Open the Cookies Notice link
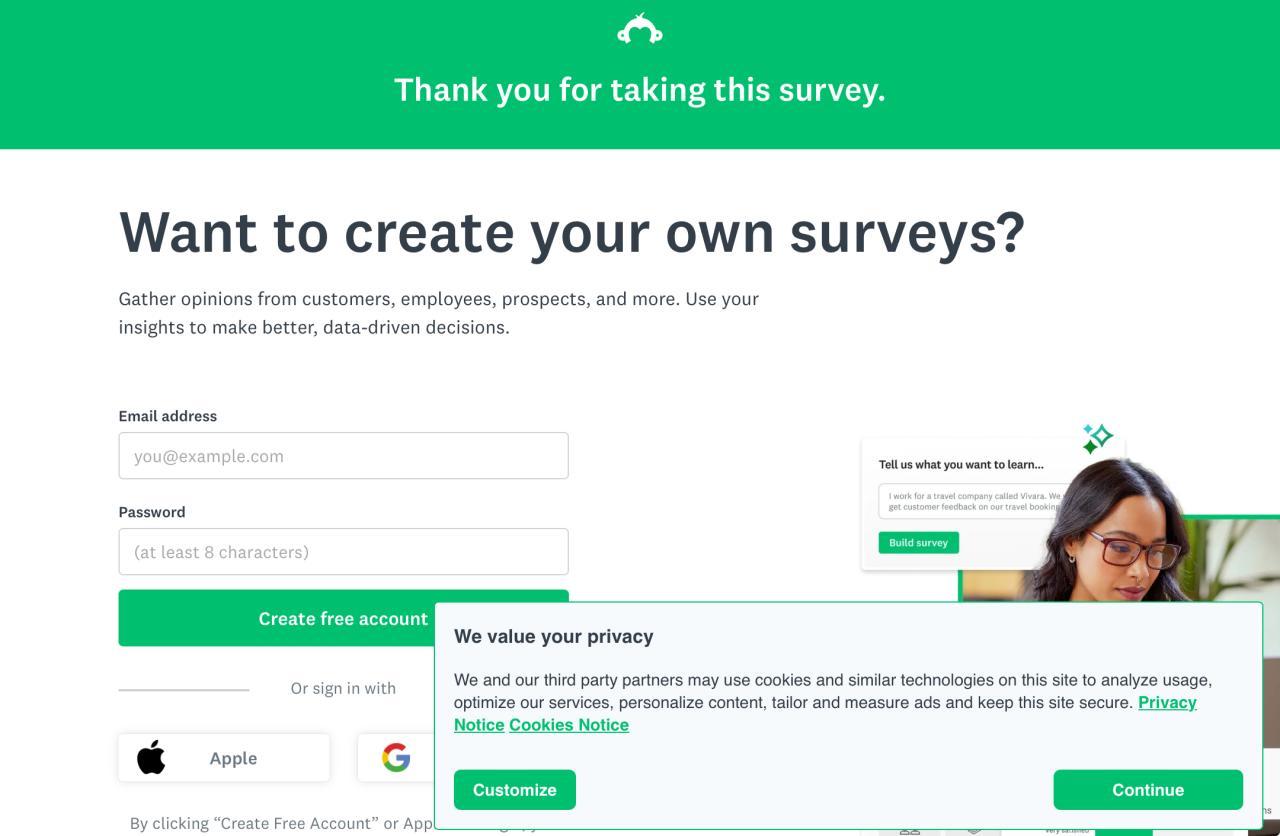This screenshot has height=836, width=1280. (x=569, y=725)
